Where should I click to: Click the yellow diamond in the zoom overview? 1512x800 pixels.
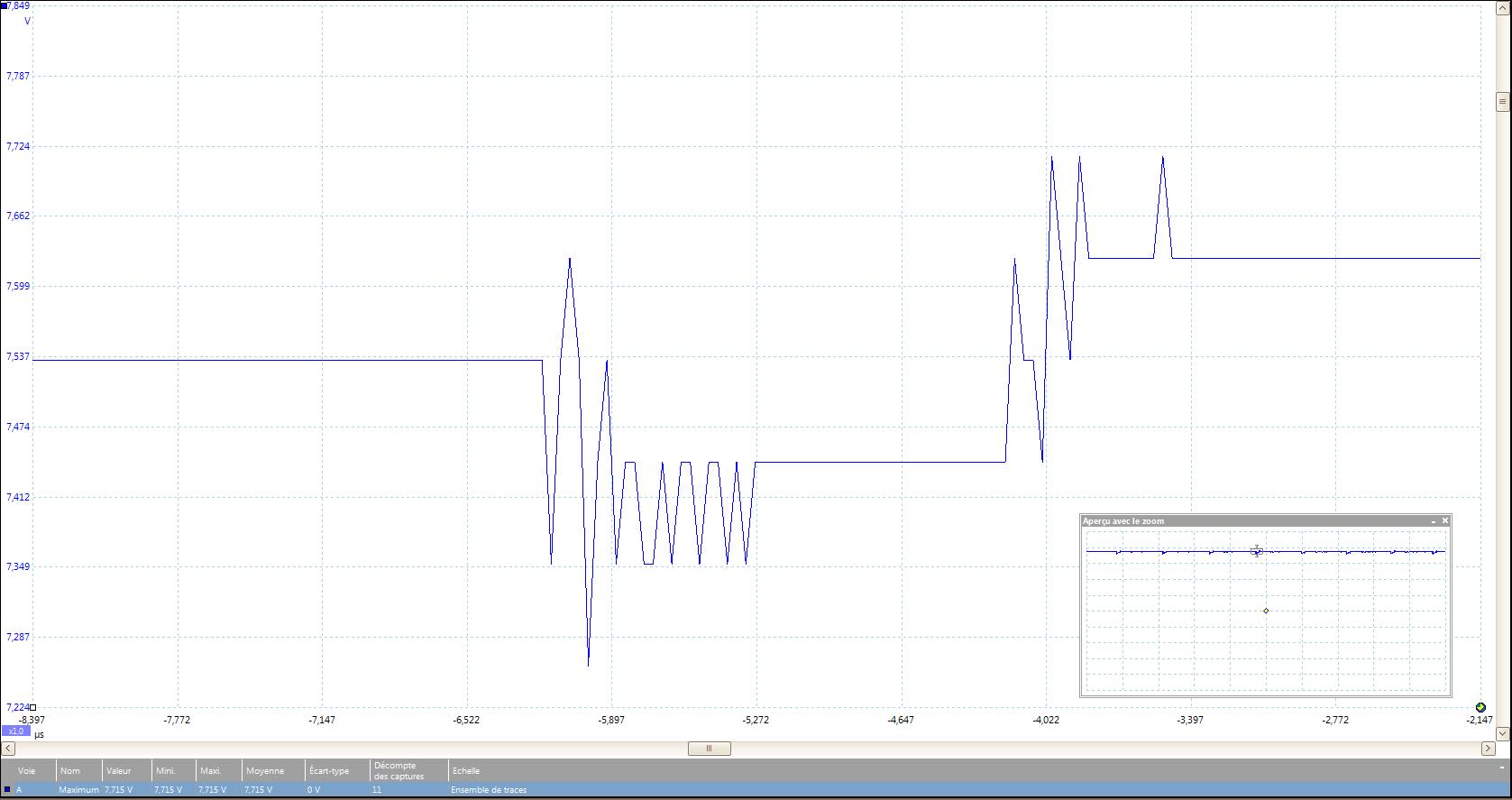click(1266, 611)
